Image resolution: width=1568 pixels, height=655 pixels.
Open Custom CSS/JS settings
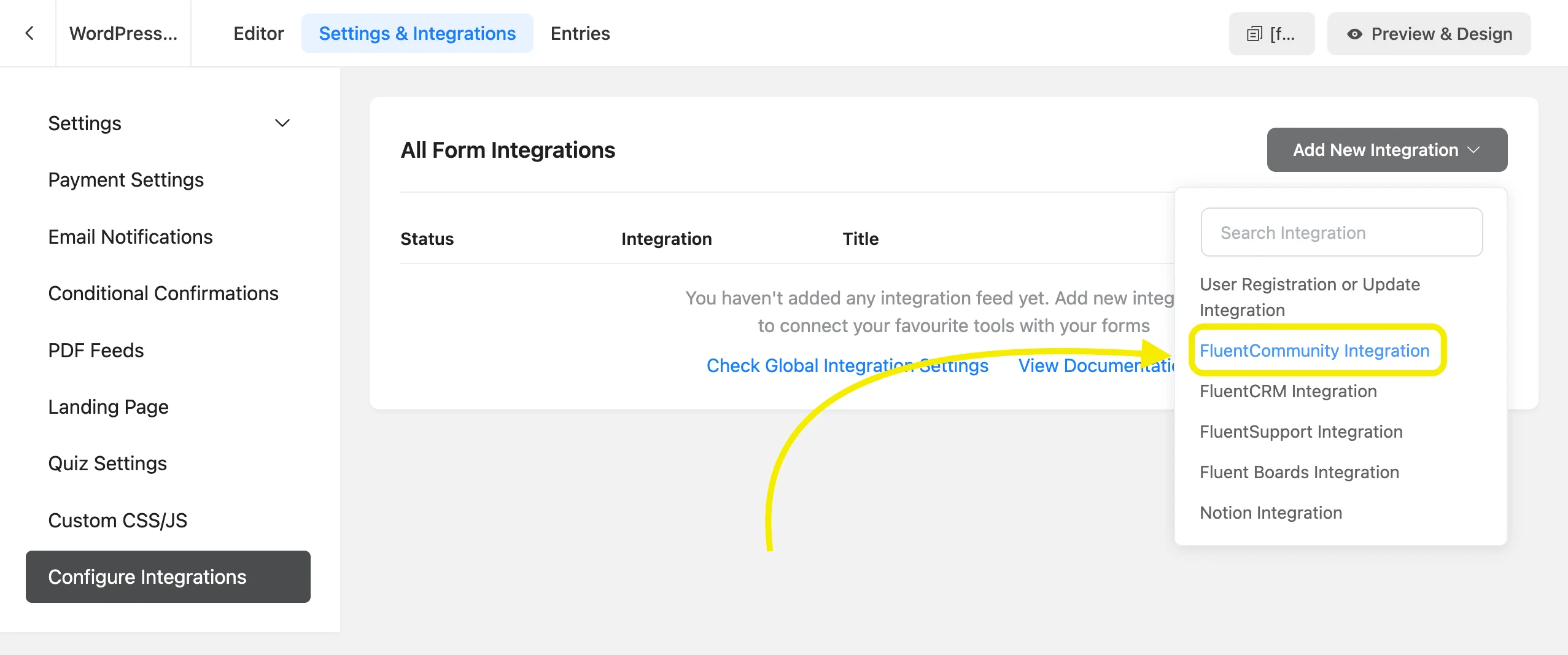(x=117, y=521)
